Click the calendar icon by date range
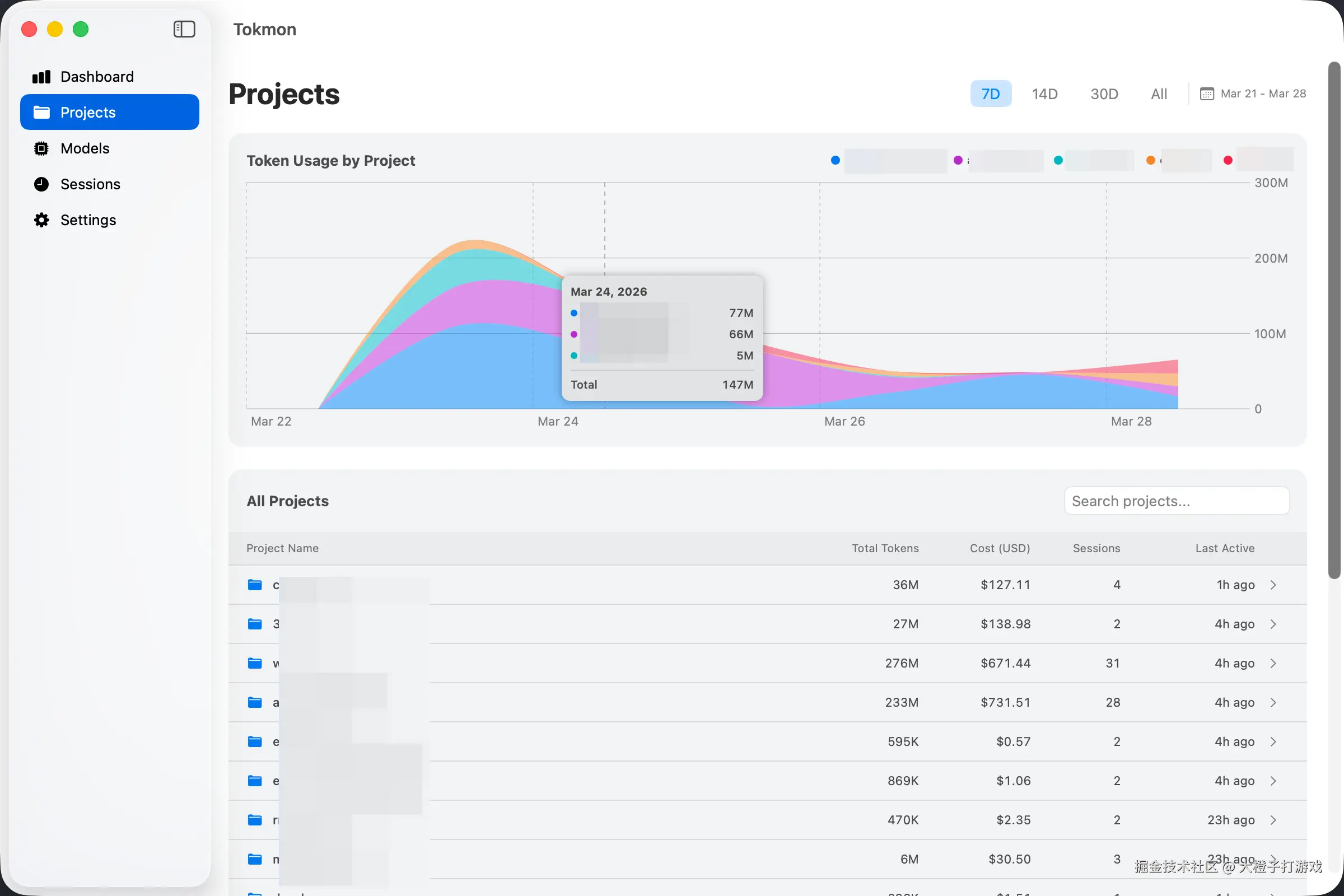The width and height of the screenshot is (1344, 896). tap(1206, 94)
